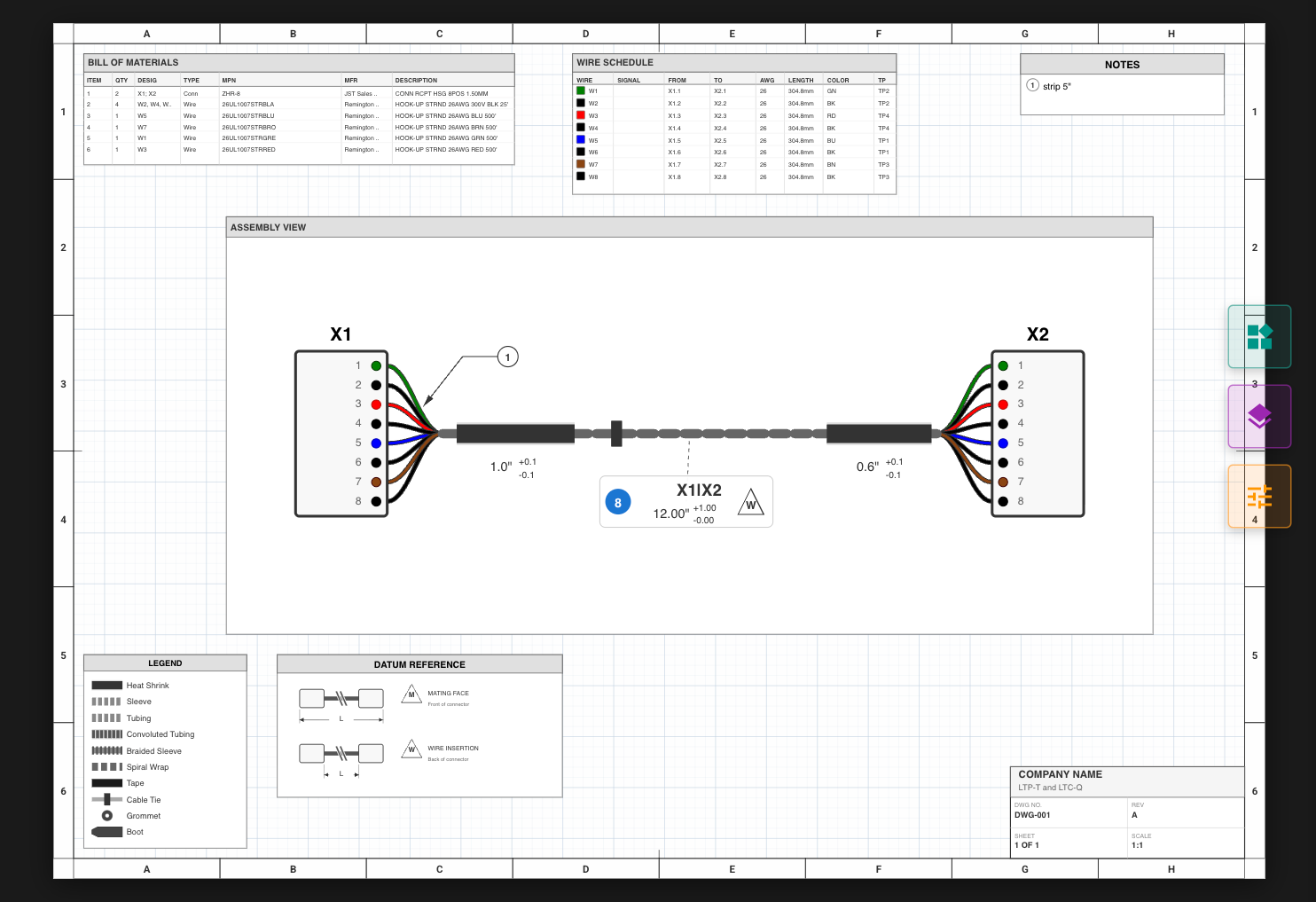Viewport: 1316px width, 902px height.
Task: Click pin 5 blue dot on connector X1
Action: [x=376, y=443]
